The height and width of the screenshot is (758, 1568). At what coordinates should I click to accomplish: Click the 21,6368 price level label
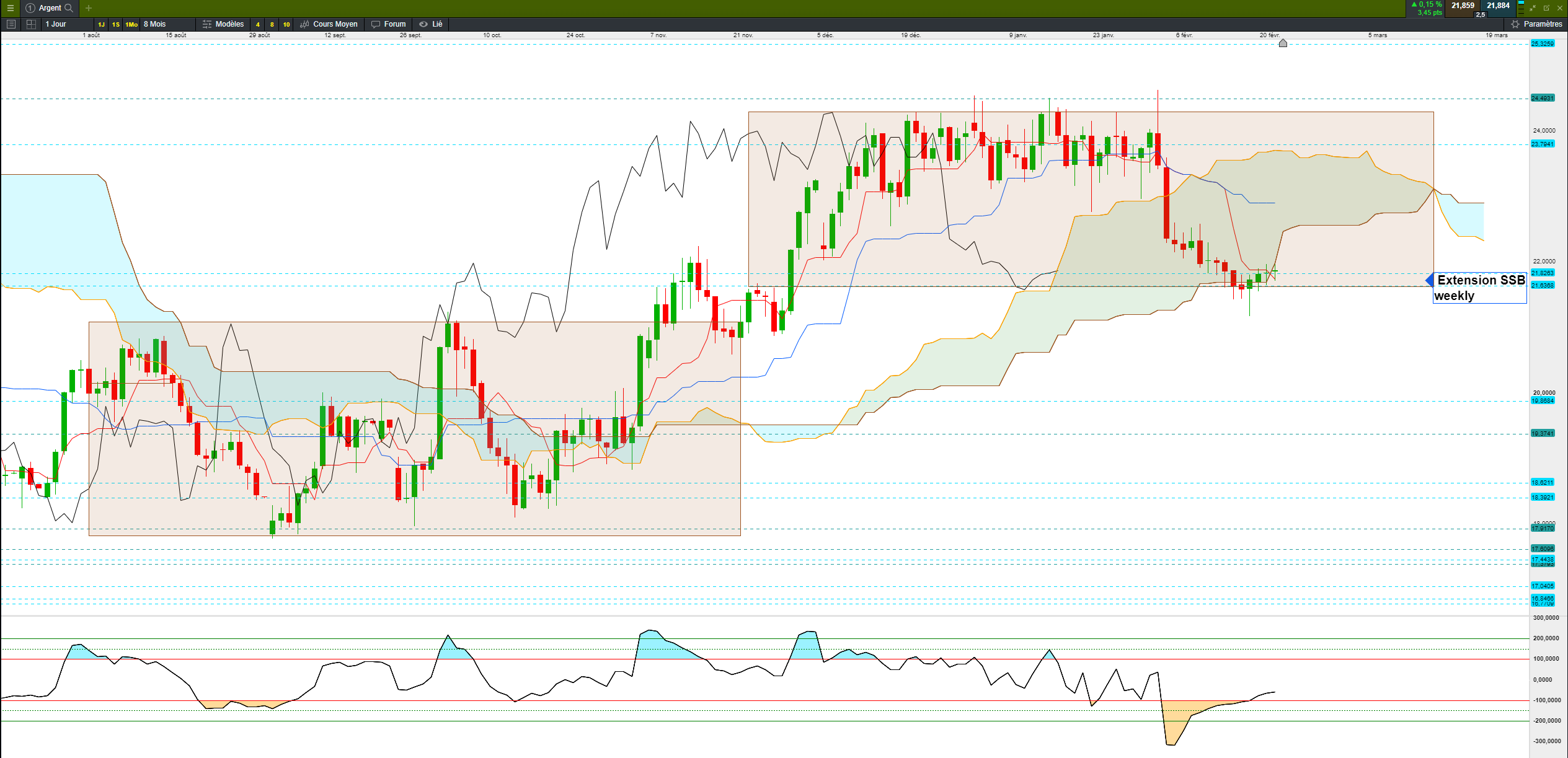1543,285
